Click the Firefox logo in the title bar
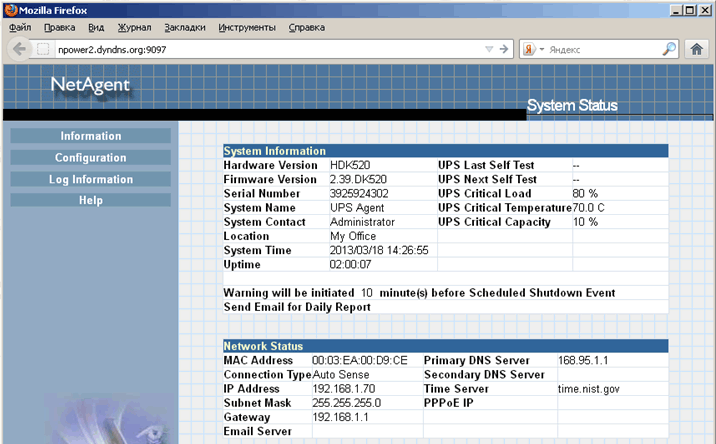Image resolution: width=716 pixels, height=444 pixels. 11,10
